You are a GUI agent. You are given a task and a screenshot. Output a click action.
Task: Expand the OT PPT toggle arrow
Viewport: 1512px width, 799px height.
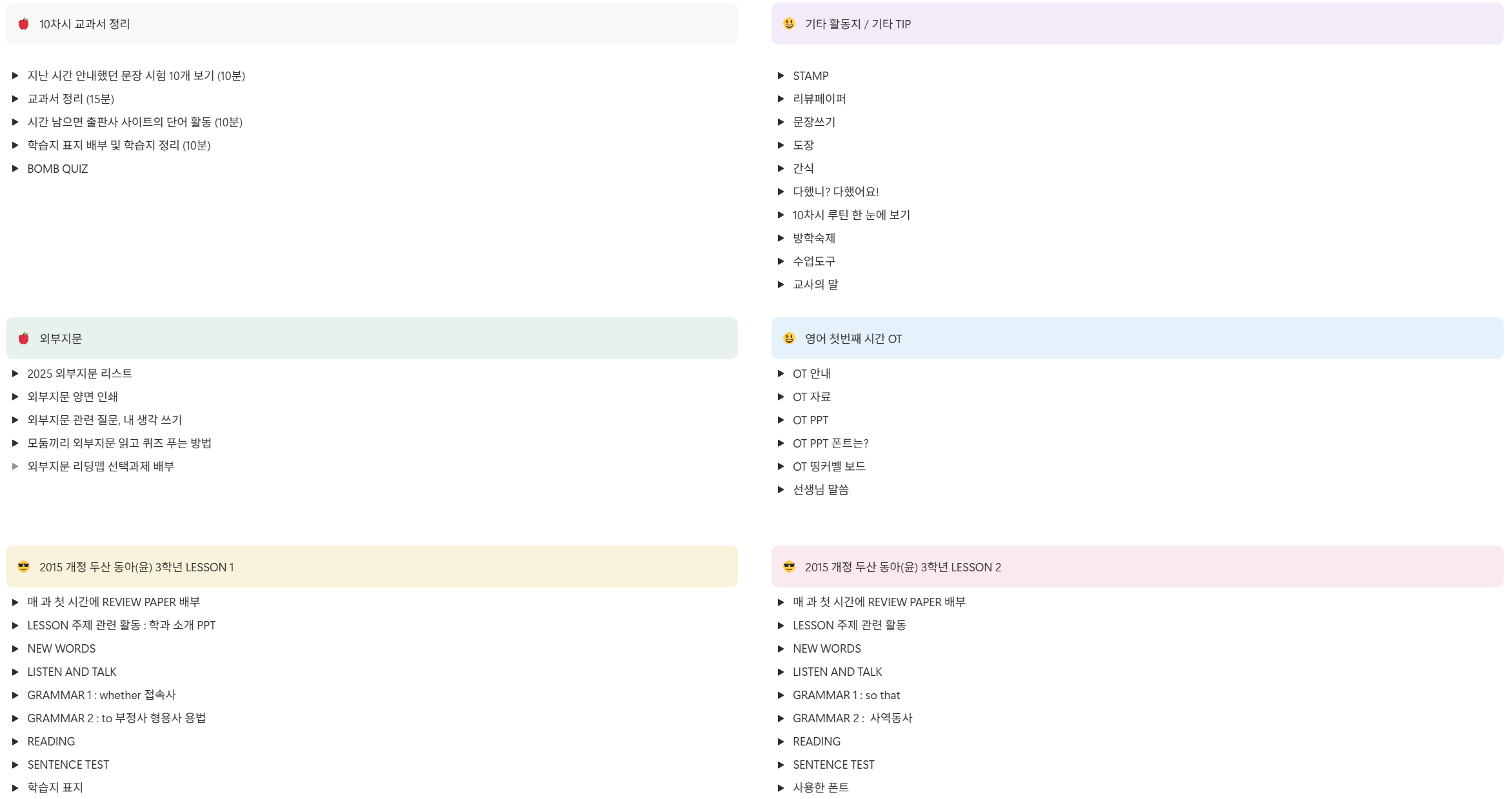(781, 420)
